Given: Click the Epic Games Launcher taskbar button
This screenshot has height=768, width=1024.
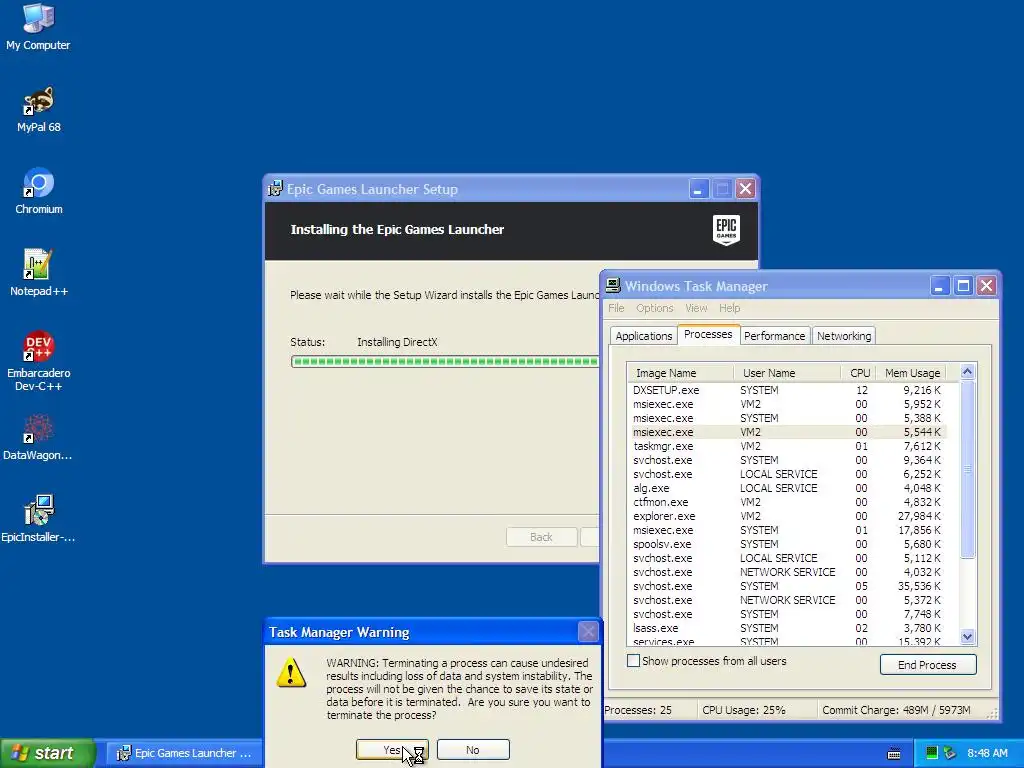Looking at the screenshot, I should (x=184, y=753).
